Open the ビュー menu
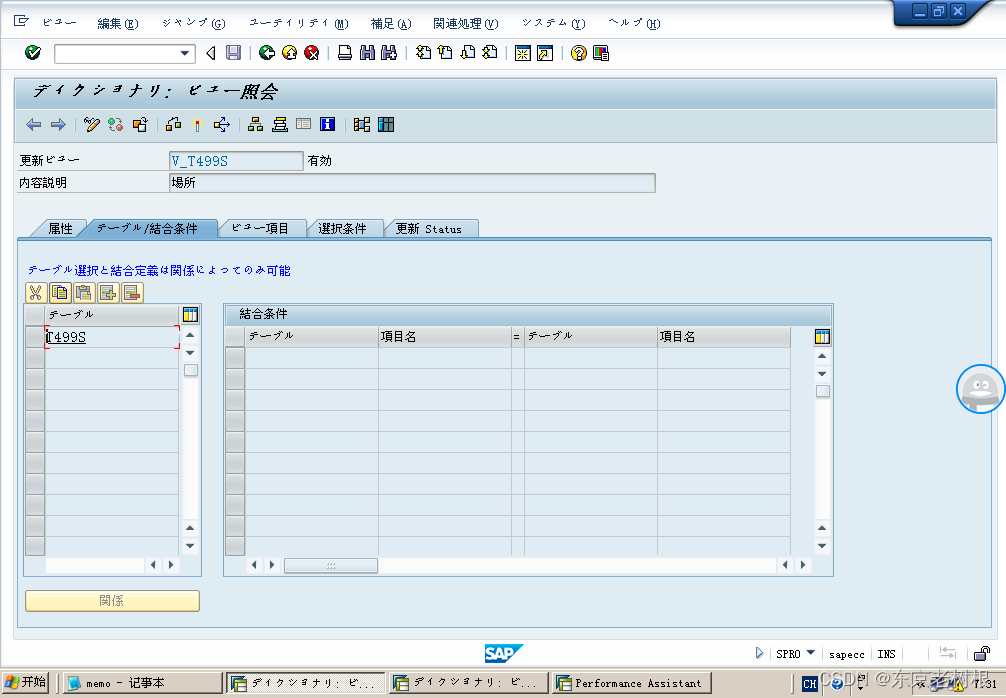Viewport: 1006px width, 698px height. pyautogui.click(x=60, y=23)
